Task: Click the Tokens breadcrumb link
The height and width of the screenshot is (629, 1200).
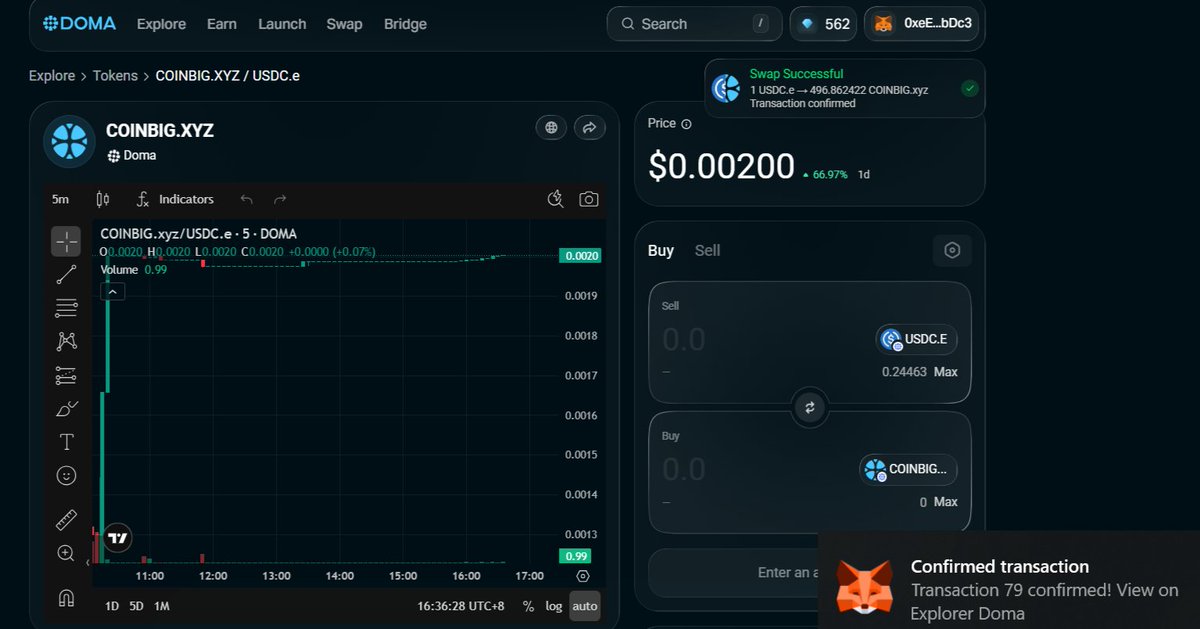Action: [115, 76]
